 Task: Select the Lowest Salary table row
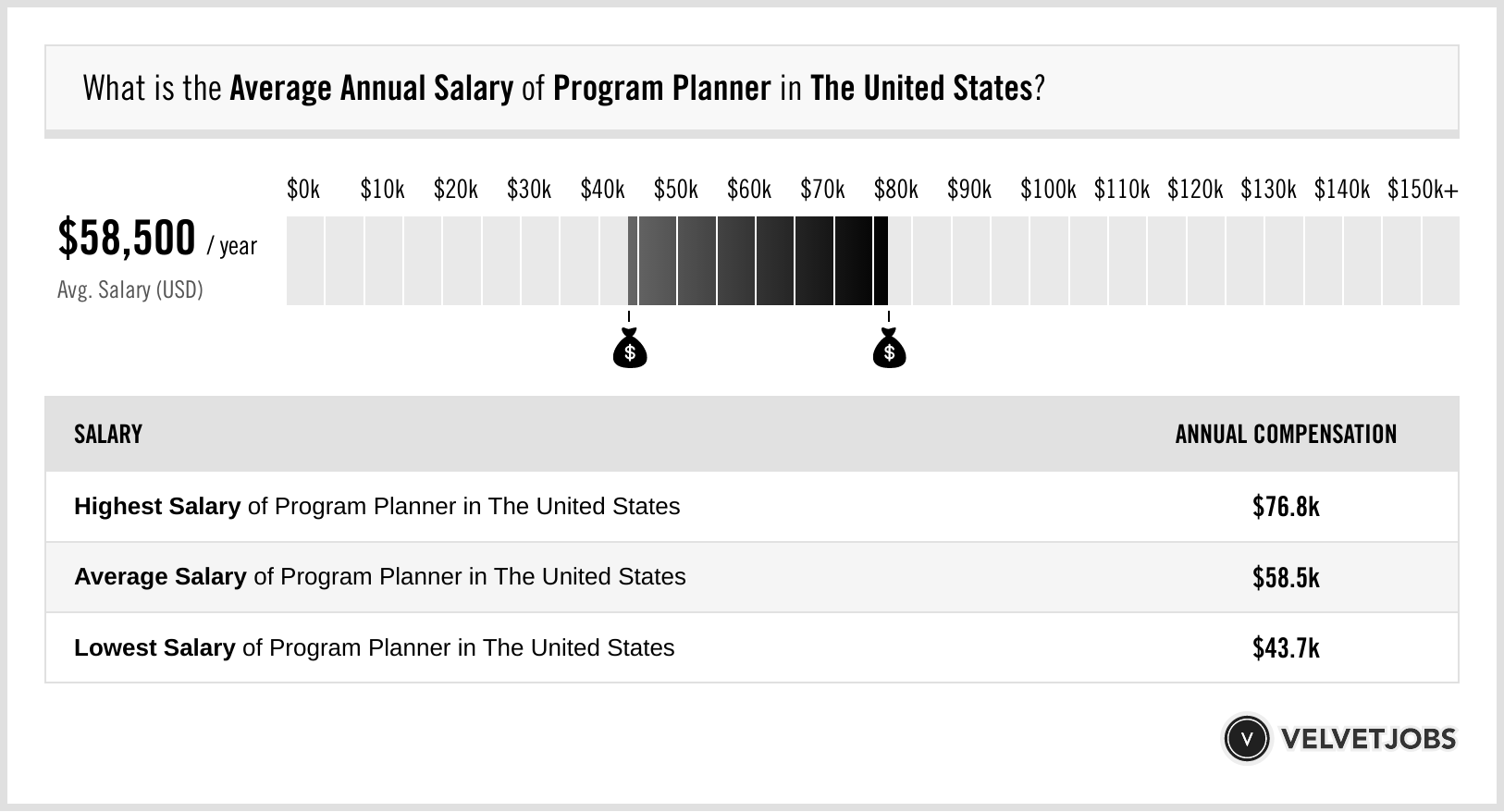click(752, 647)
